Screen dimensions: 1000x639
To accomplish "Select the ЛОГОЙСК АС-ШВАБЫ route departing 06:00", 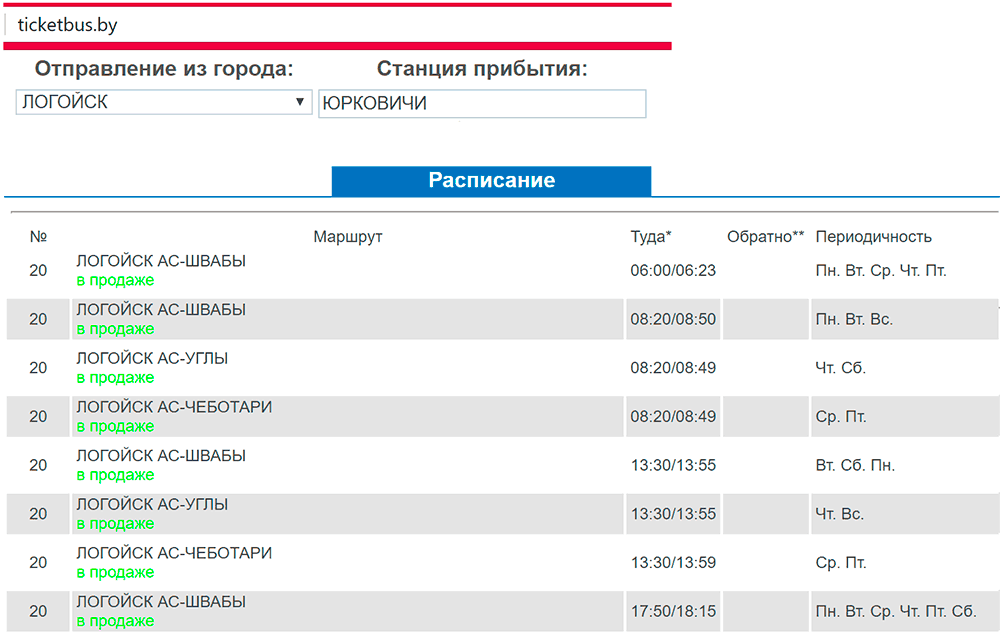I will pos(161,261).
